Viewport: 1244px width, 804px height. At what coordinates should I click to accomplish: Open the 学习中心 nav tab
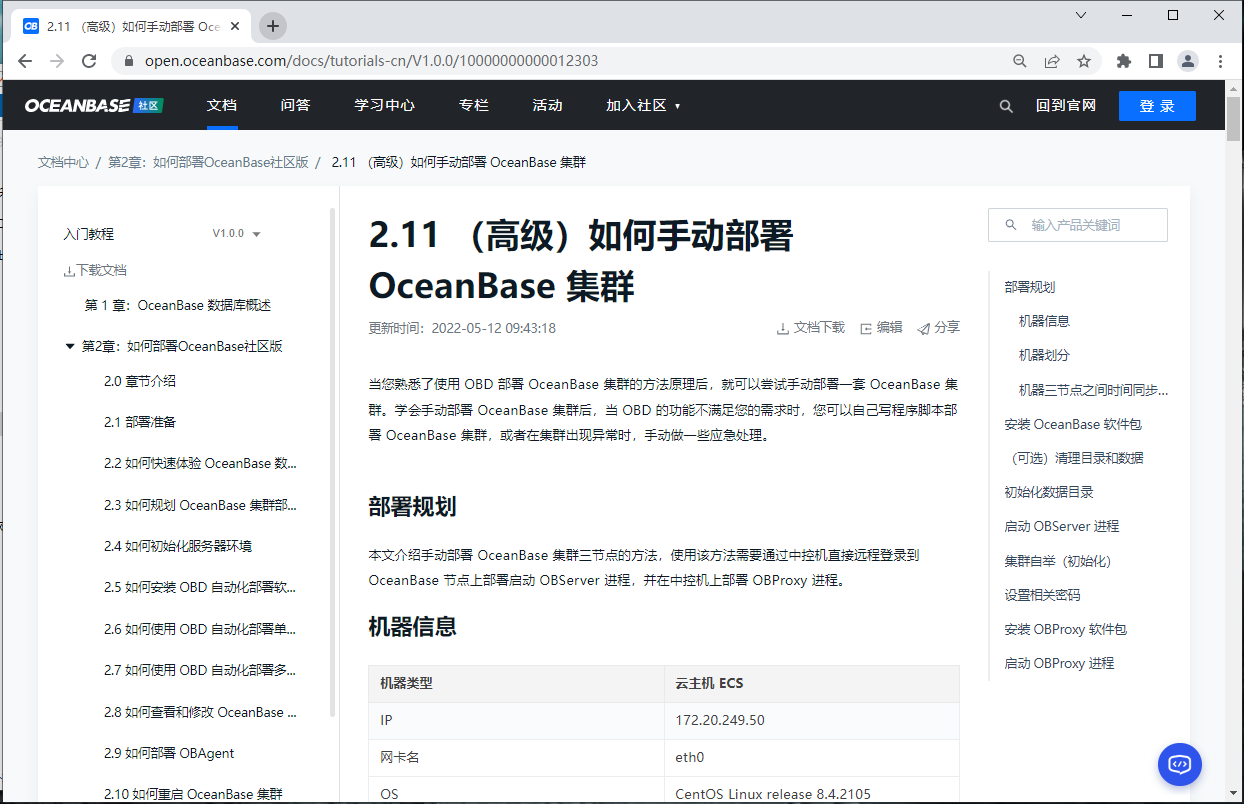(384, 105)
